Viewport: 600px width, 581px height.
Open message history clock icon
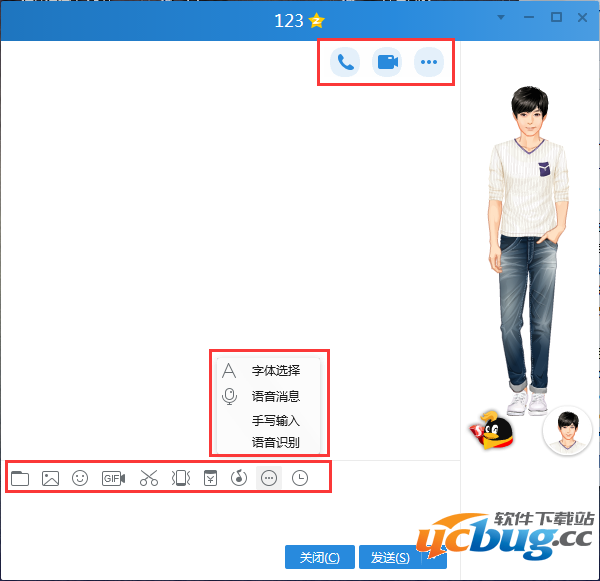[300, 478]
